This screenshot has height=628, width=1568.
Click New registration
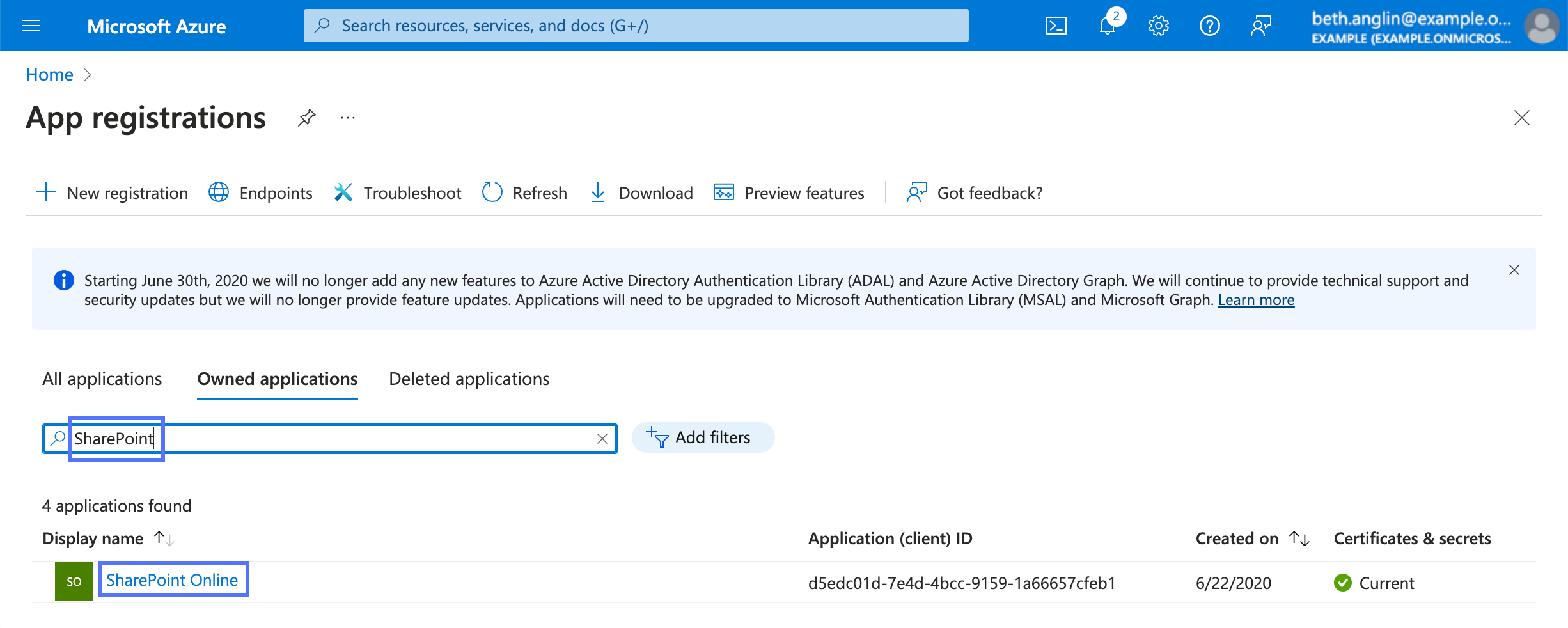(112, 192)
